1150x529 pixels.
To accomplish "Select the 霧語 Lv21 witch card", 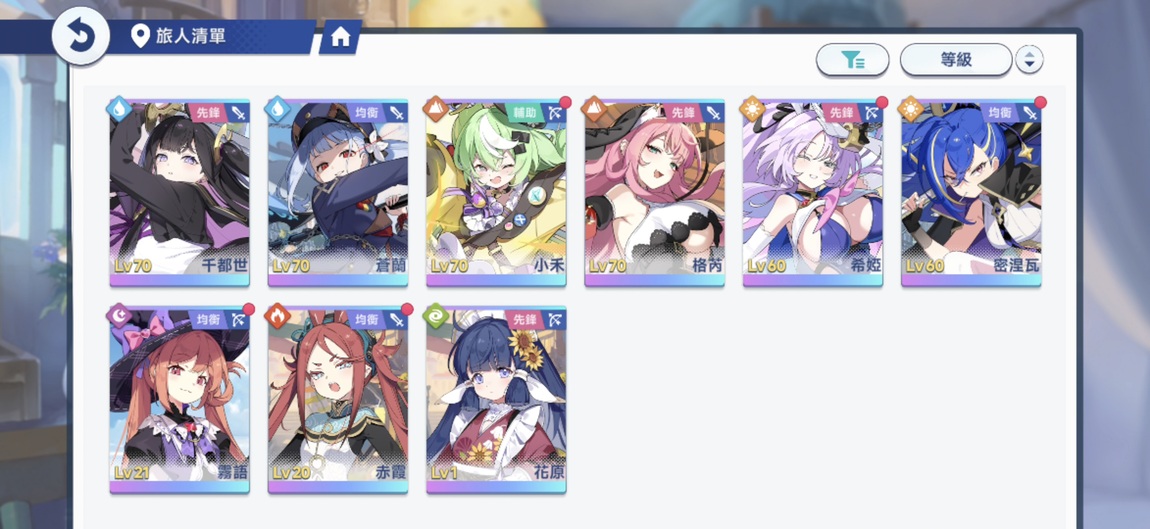I will point(180,400).
